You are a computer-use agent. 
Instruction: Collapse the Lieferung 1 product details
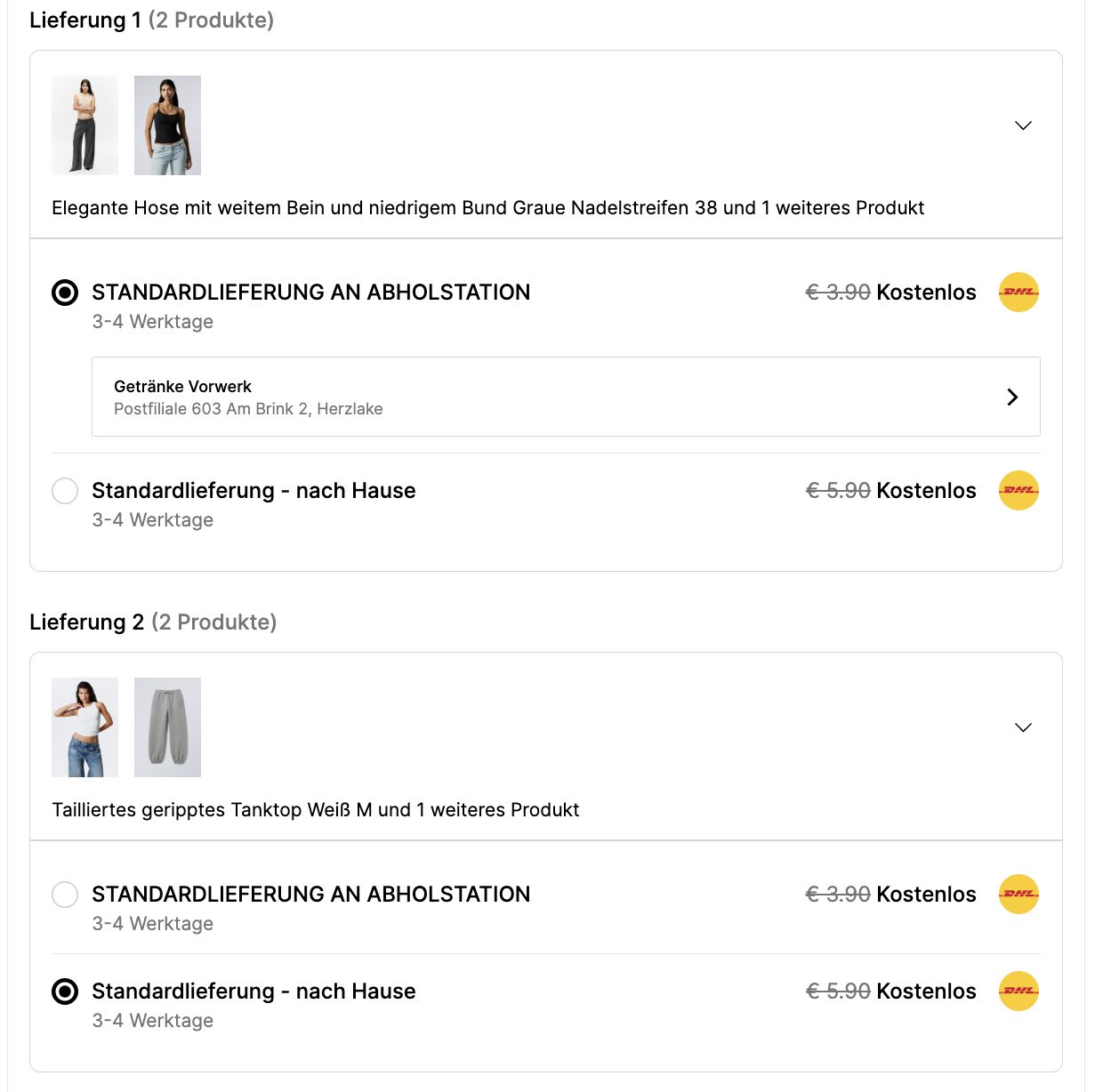pyautogui.click(x=1022, y=124)
